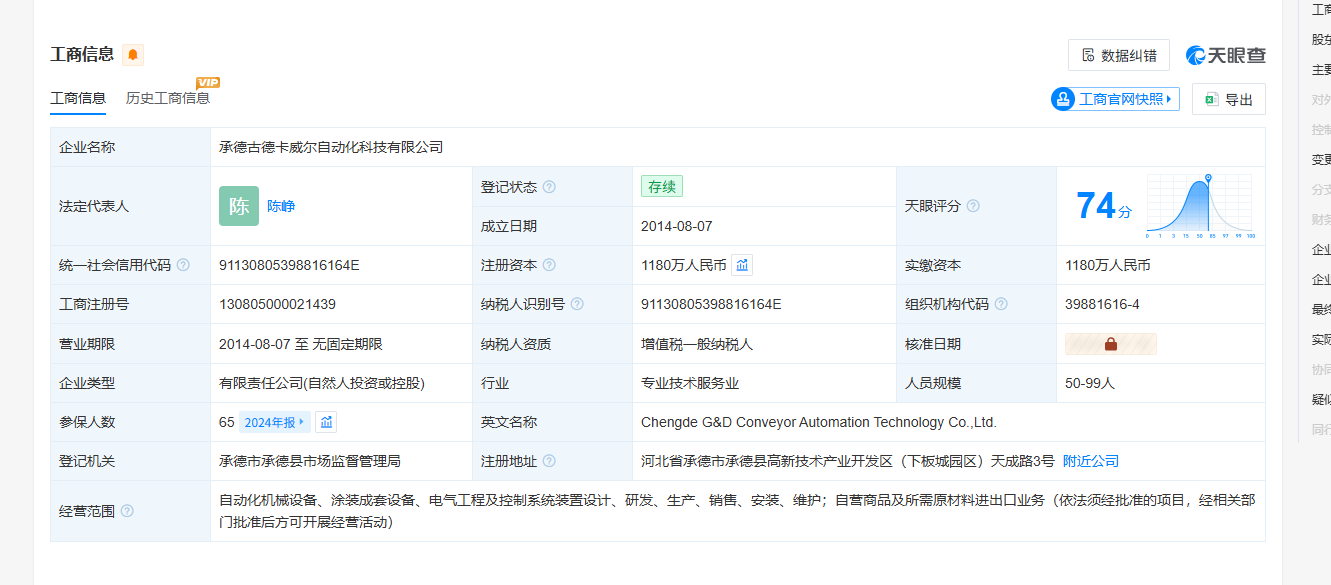This screenshot has width=1331, height=585.
Task: Click the help icon next to 经营范围
Action: tap(127, 511)
